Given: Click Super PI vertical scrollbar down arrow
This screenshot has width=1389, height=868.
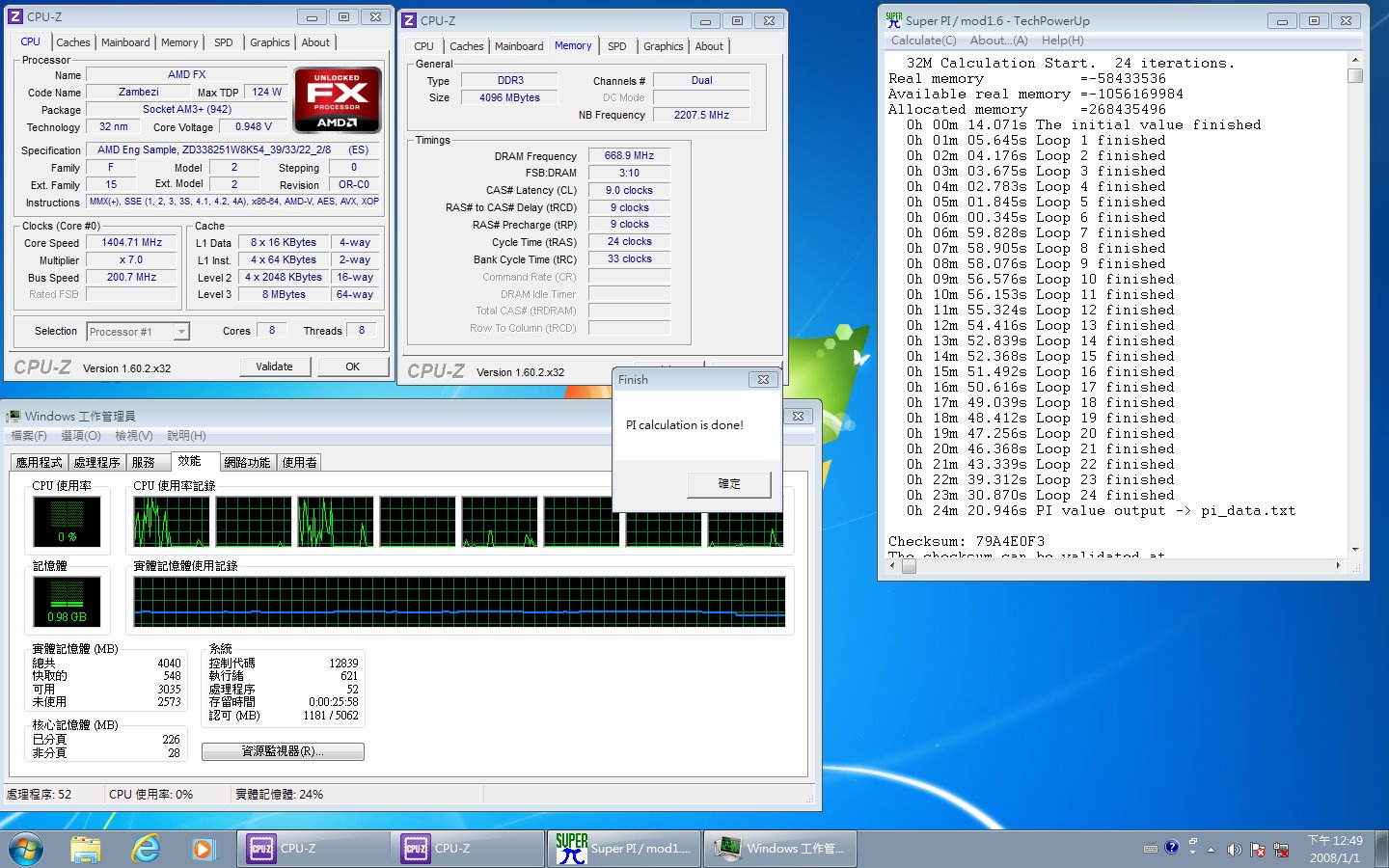Looking at the screenshot, I should coord(1355,549).
